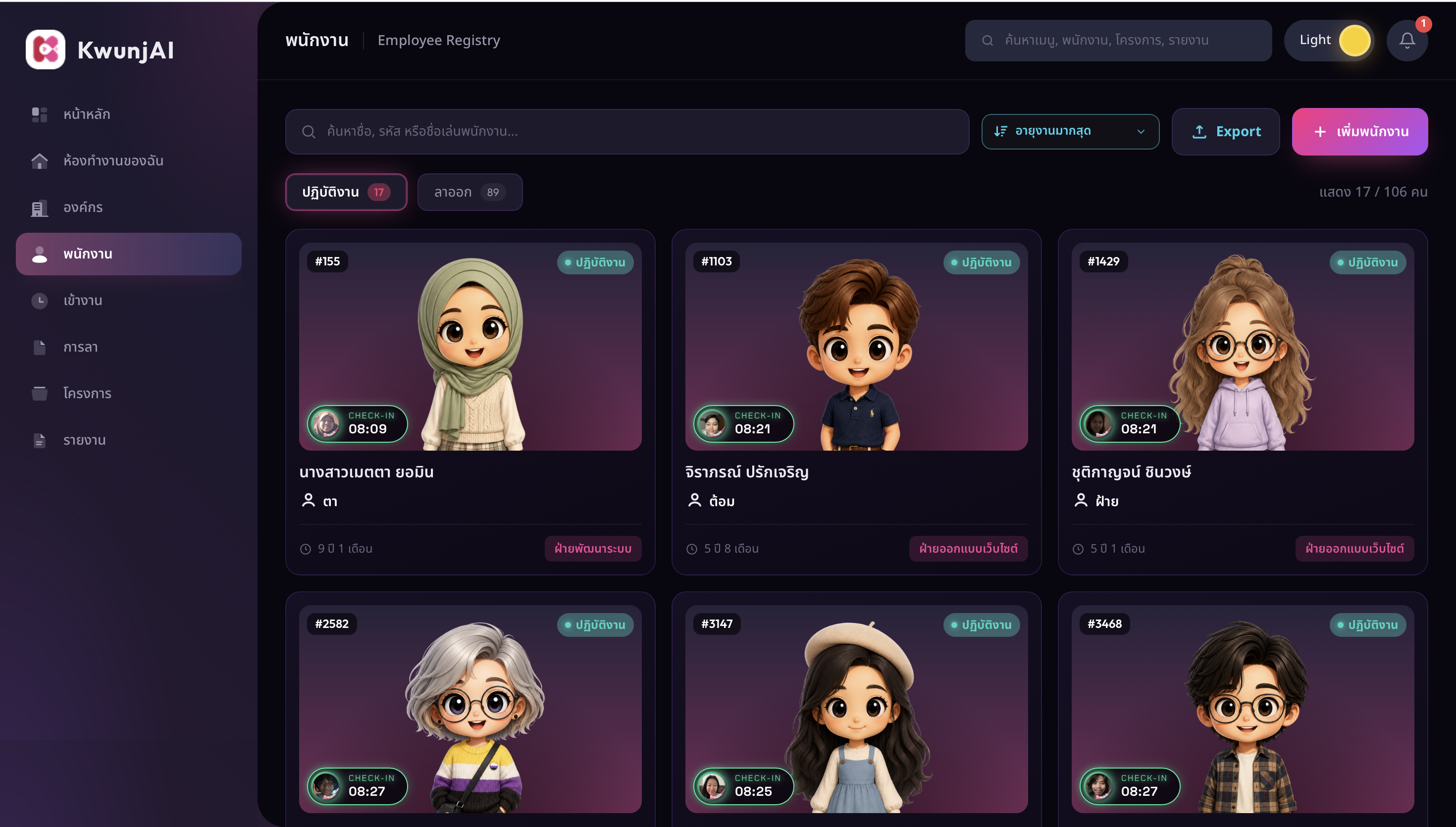This screenshot has width=1456, height=827.
Task: Open รายงาน in the sidebar
Action: [129, 440]
